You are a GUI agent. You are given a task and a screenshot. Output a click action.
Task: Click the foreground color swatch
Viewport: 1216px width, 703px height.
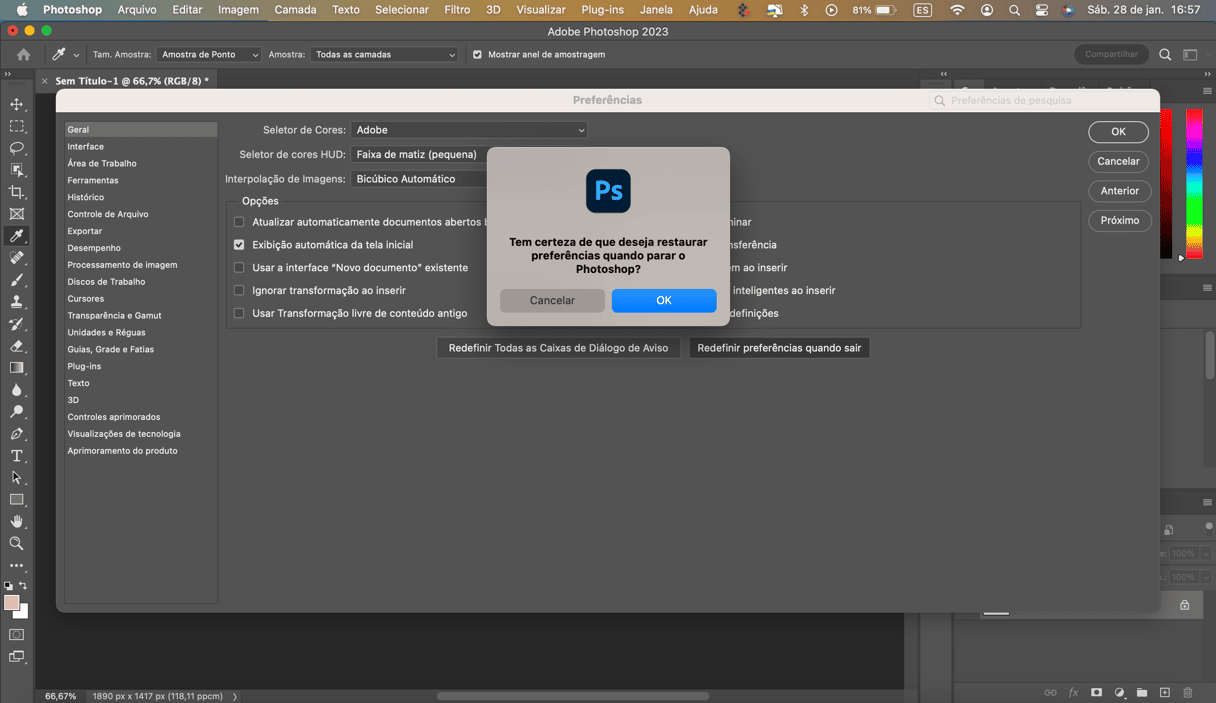pyautogui.click(x=11, y=603)
